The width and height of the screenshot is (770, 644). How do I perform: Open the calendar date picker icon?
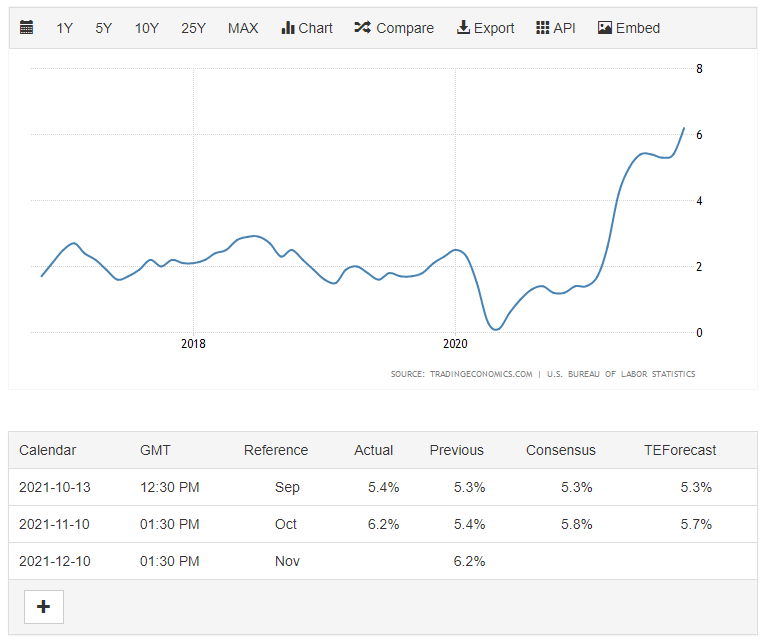click(x=27, y=28)
